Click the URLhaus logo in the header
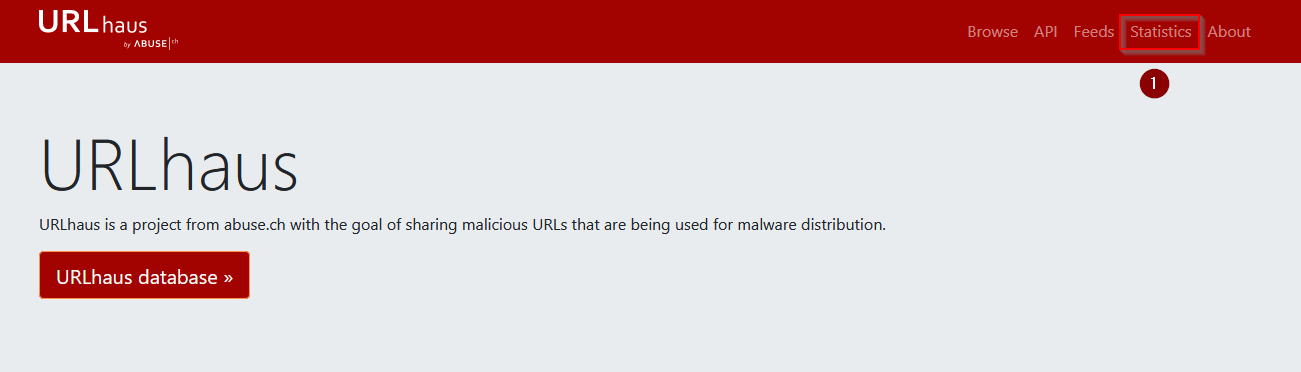Image resolution: width=1301 pixels, height=372 pixels. tap(109, 29)
